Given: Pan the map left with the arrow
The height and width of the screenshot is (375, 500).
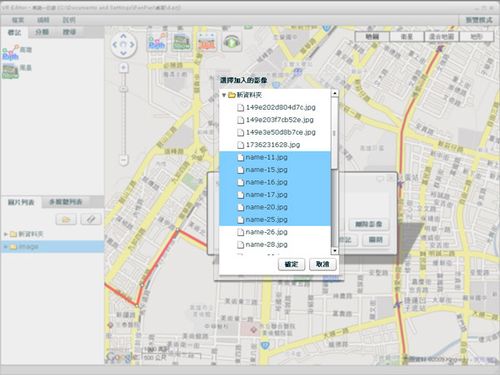Looking at the screenshot, I should pos(115,45).
